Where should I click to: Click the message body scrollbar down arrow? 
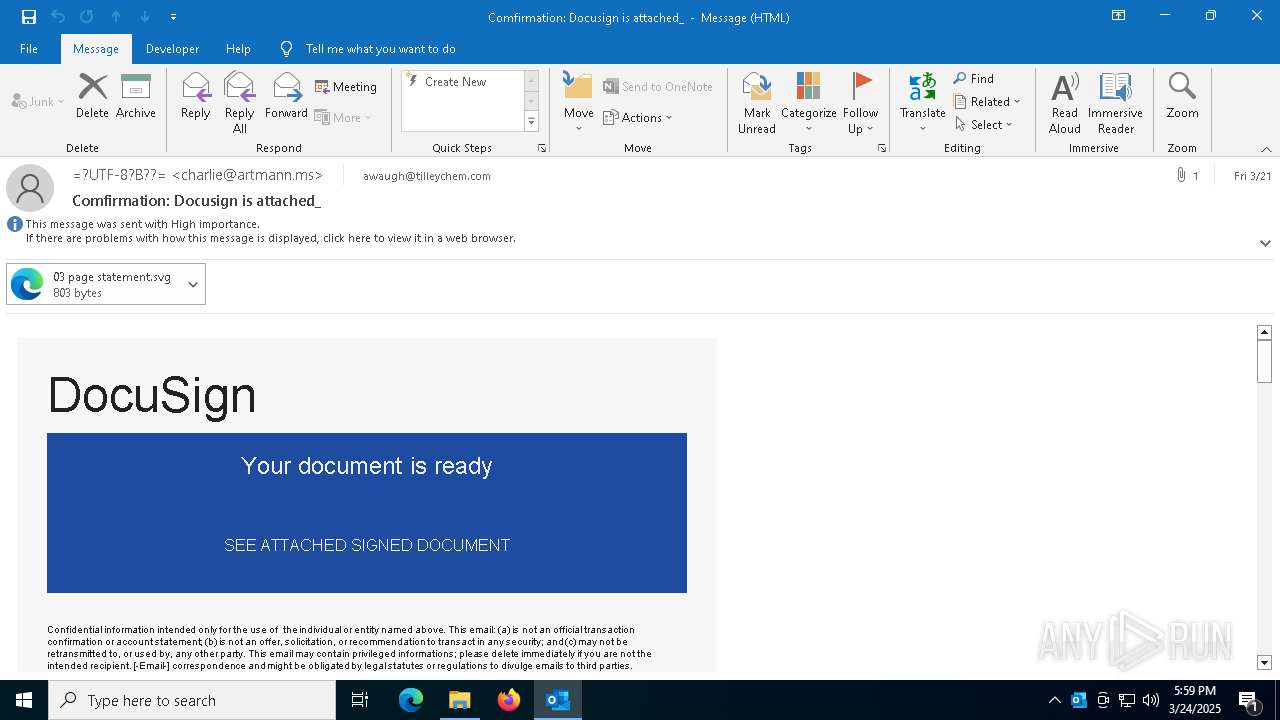click(x=1264, y=662)
